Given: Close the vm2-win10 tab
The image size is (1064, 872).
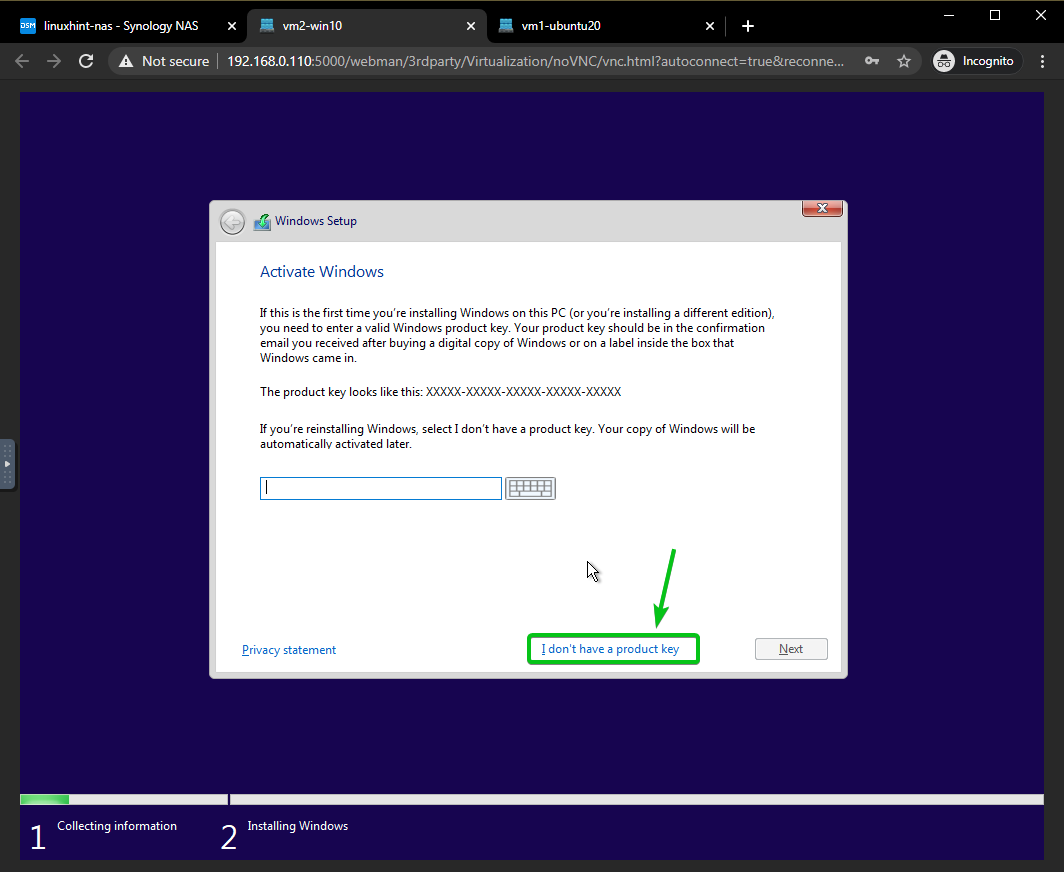Looking at the screenshot, I should [471, 26].
